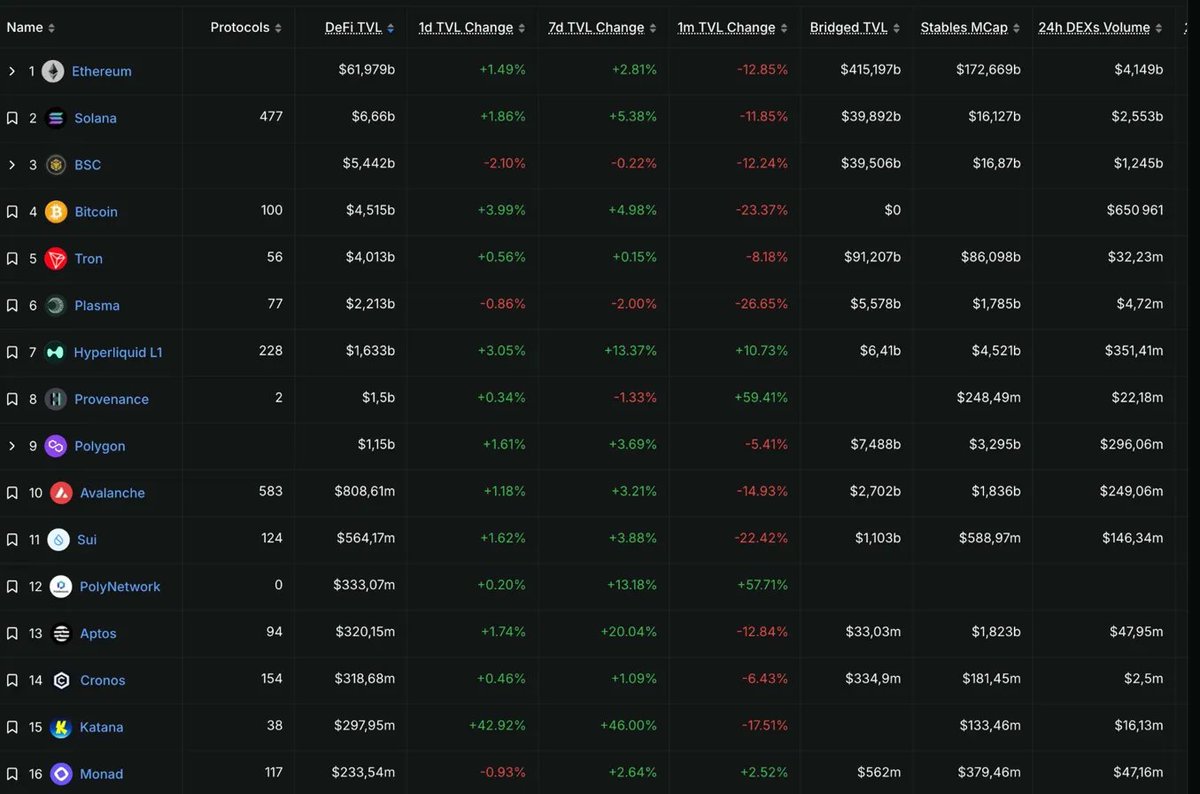Viewport: 1200px width, 794px height.
Task: Open the PolyNetwork chain link
Action: point(120,587)
